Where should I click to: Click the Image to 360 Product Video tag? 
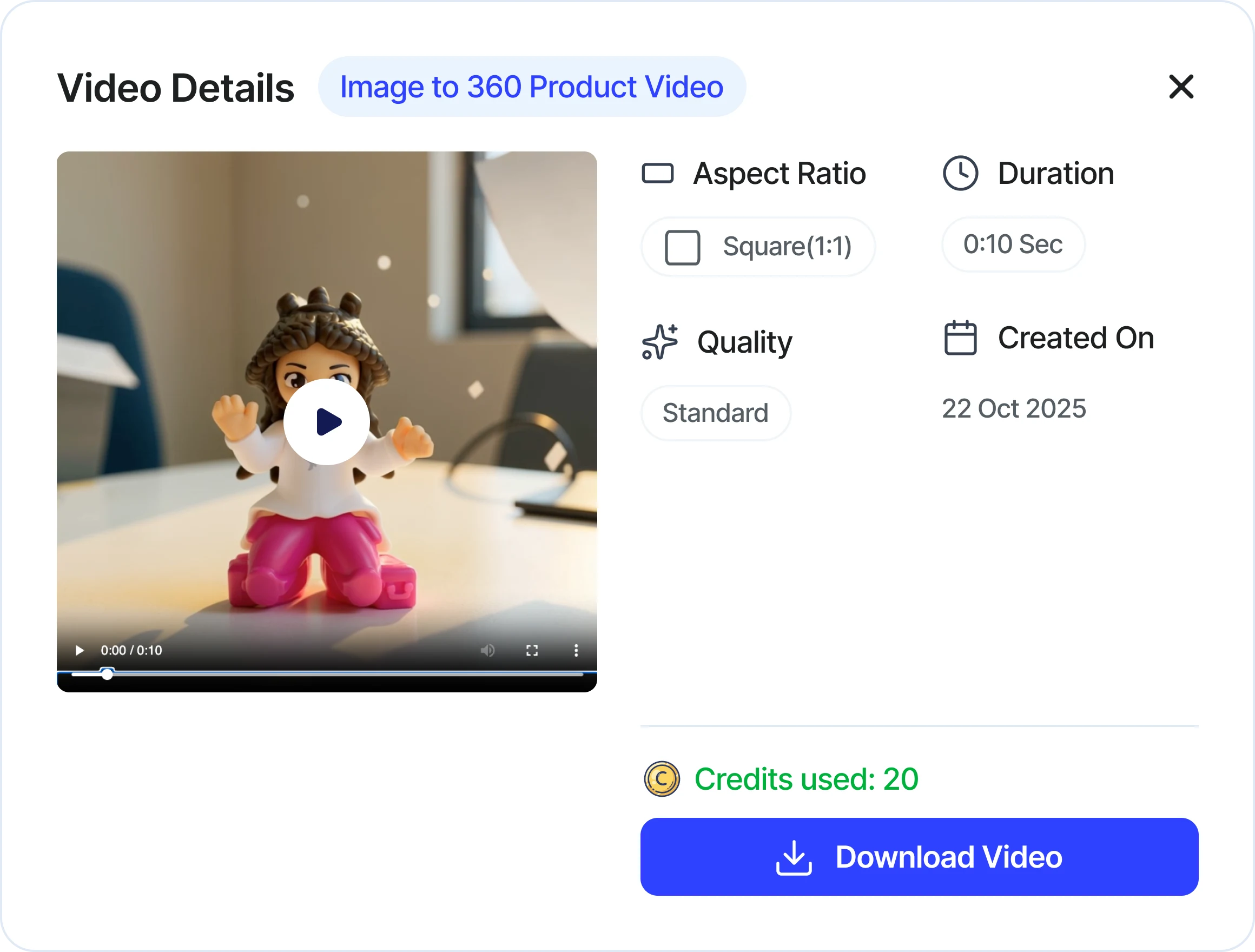[x=532, y=87]
